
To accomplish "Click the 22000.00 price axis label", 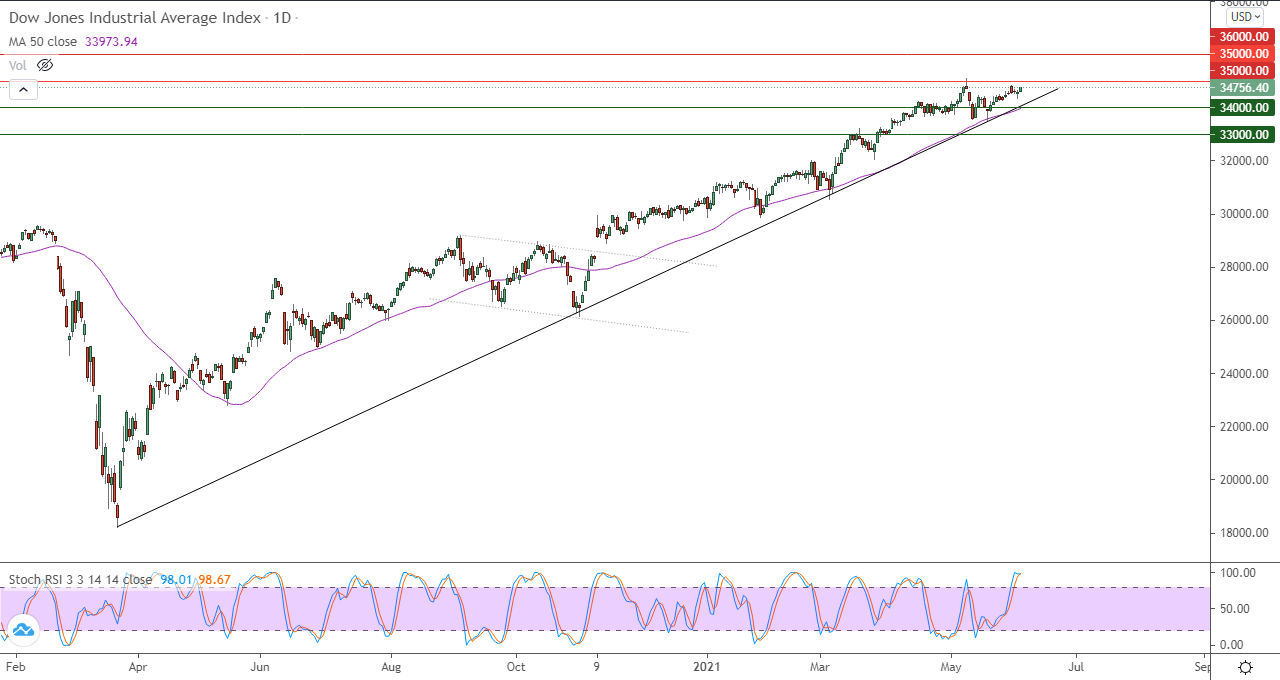I will click(1244, 426).
